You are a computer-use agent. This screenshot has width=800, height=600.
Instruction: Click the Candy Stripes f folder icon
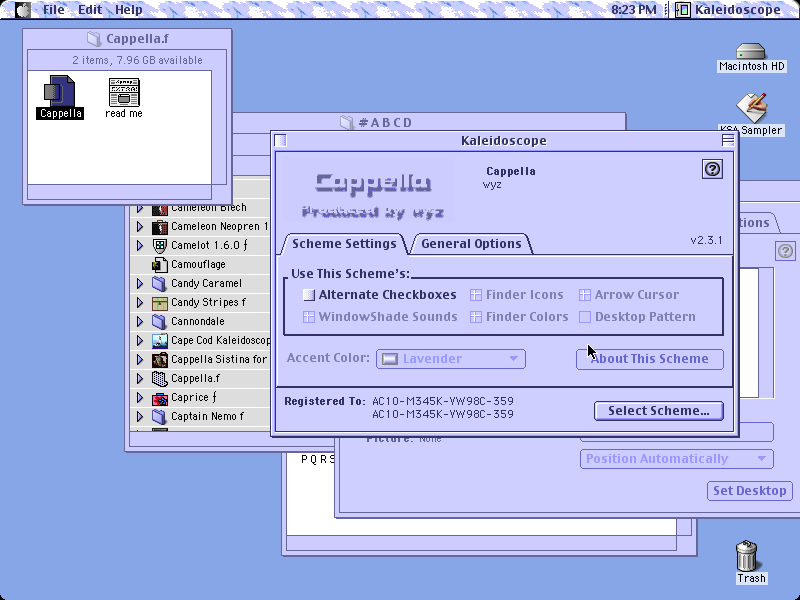coord(160,303)
